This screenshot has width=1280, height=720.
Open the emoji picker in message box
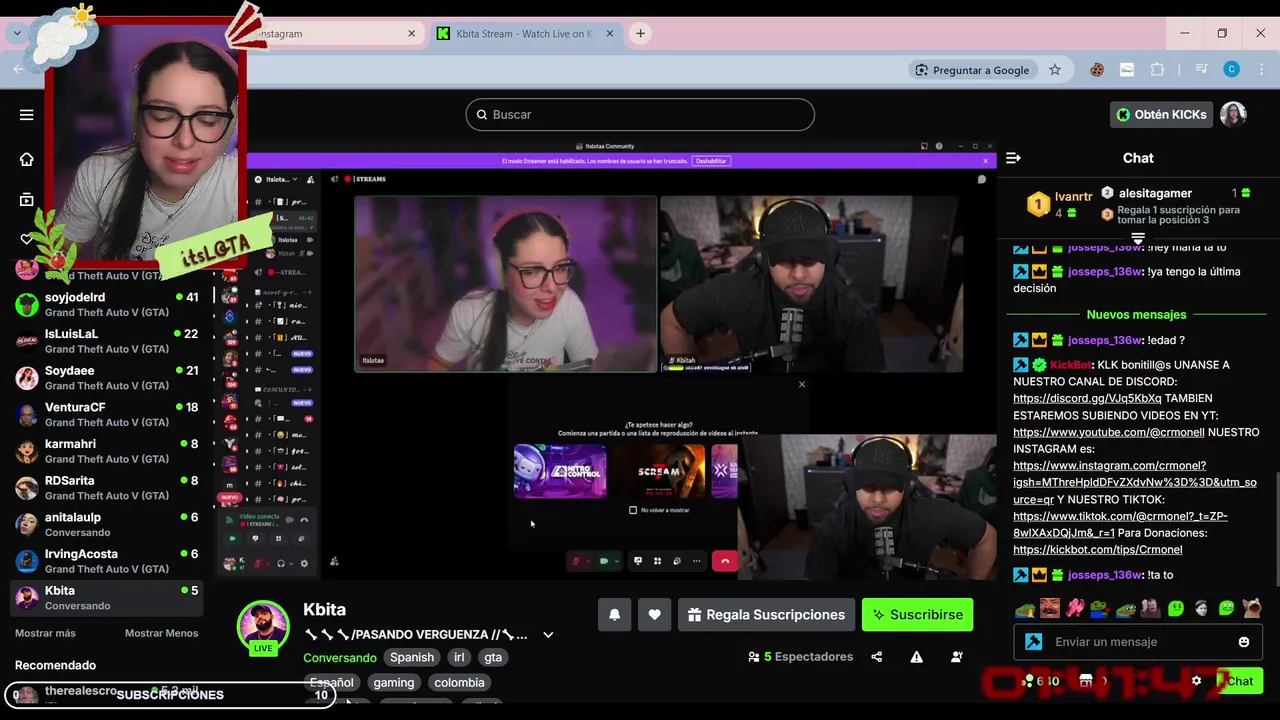click(1244, 642)
